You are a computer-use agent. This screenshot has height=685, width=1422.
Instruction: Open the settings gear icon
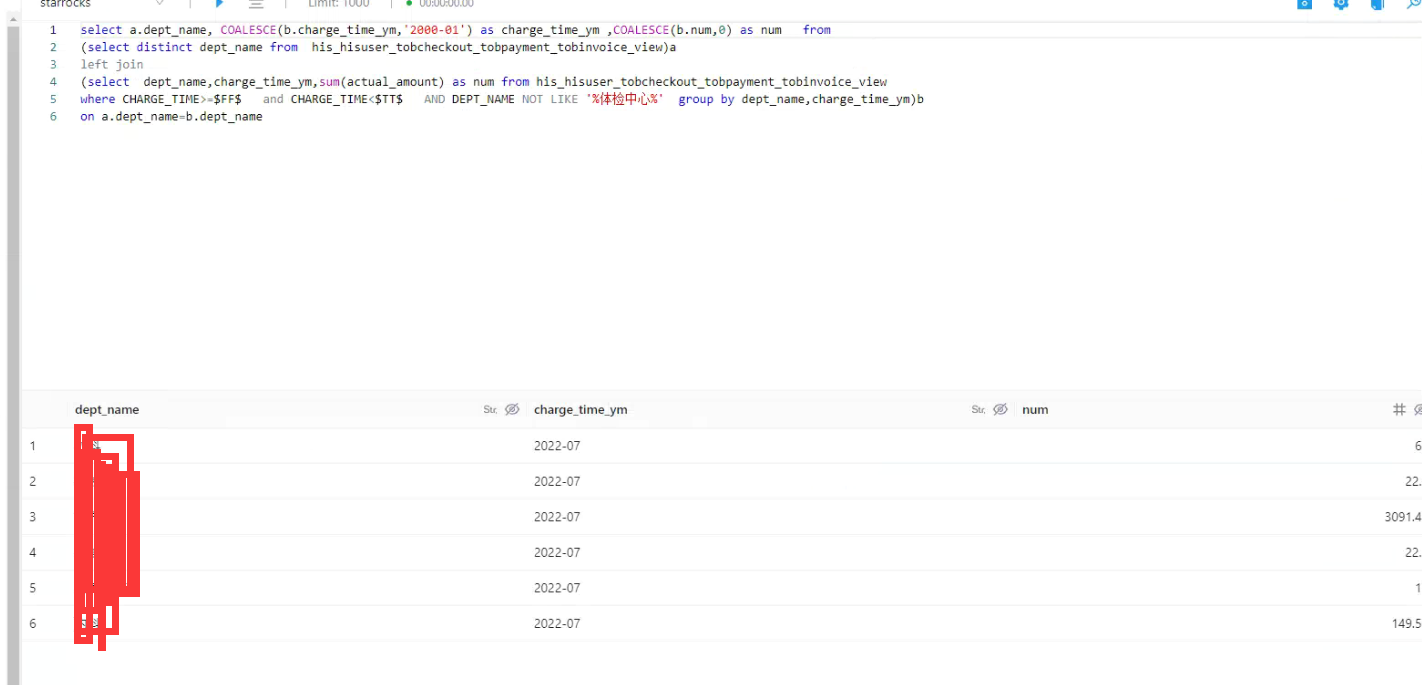[x=1340, y=5]
